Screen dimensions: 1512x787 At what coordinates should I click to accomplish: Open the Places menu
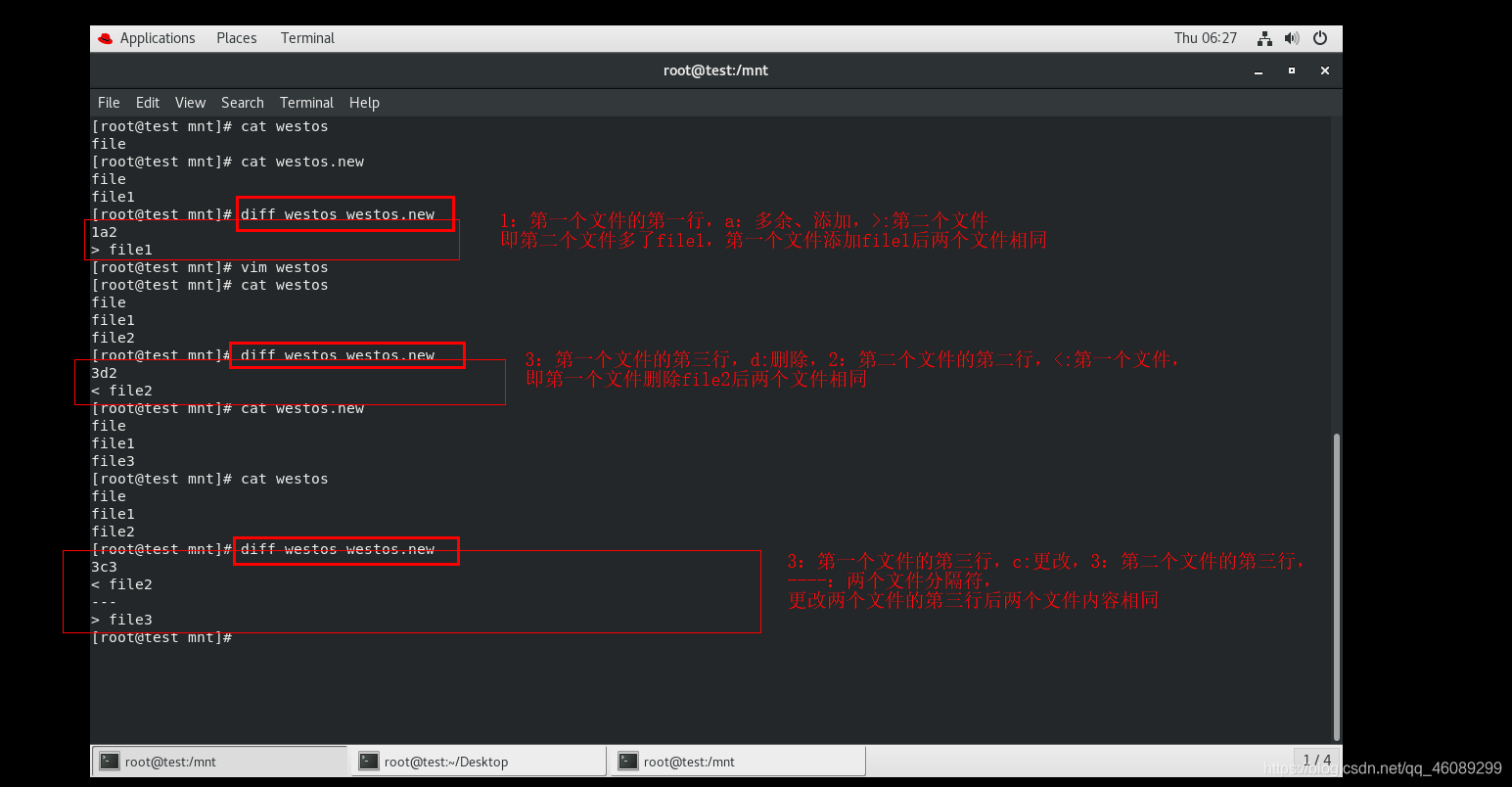pos(237,38)
